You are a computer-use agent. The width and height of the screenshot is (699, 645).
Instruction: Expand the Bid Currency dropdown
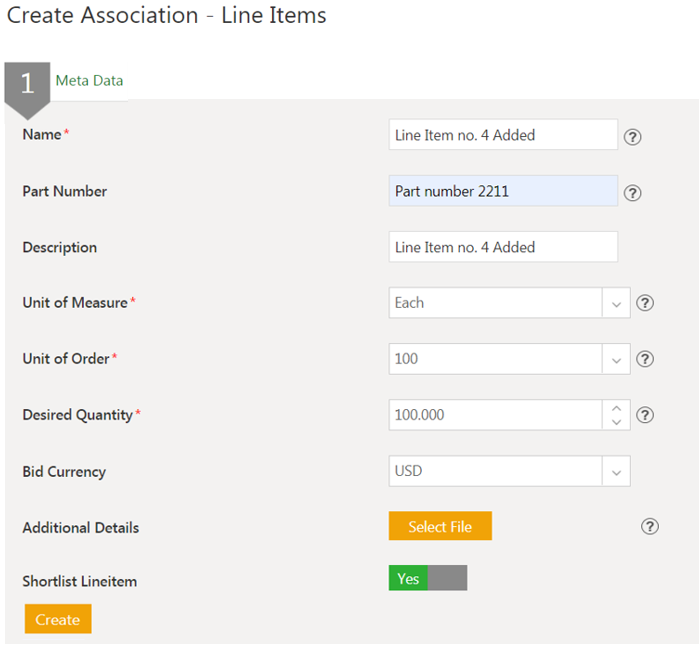tap(616, 471)
